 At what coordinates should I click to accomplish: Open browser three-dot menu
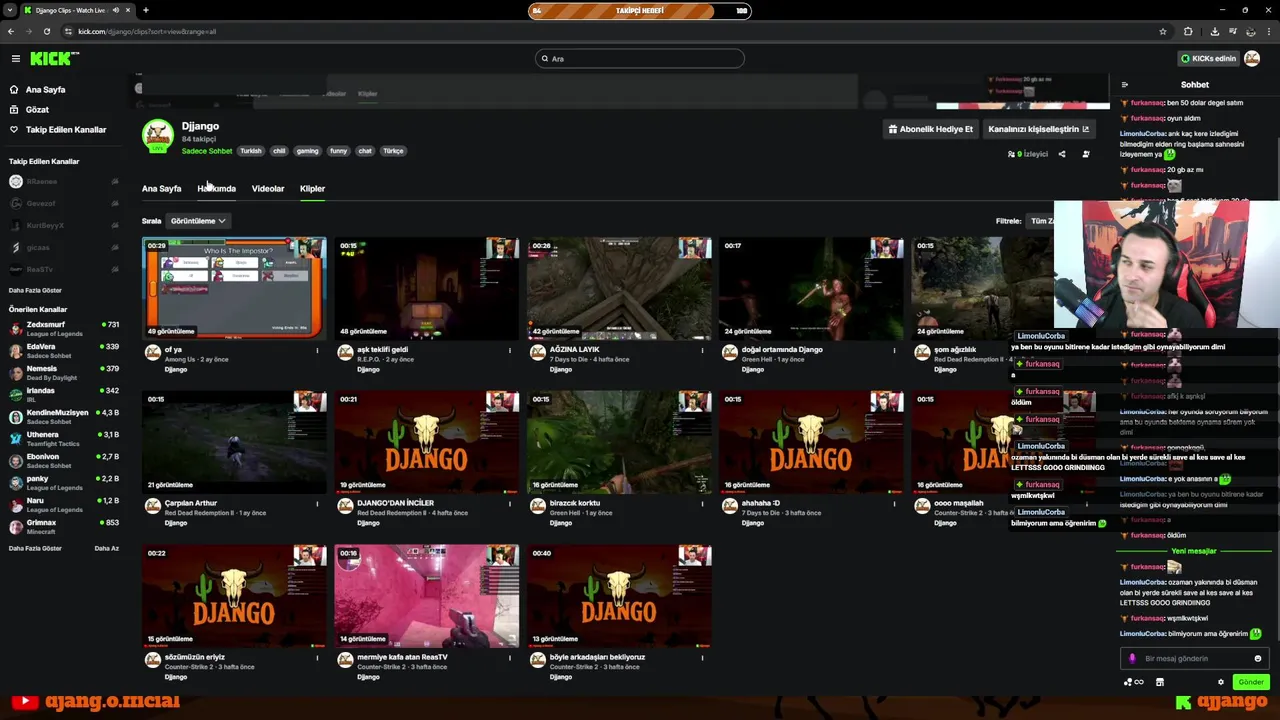tap(1267, 31)
